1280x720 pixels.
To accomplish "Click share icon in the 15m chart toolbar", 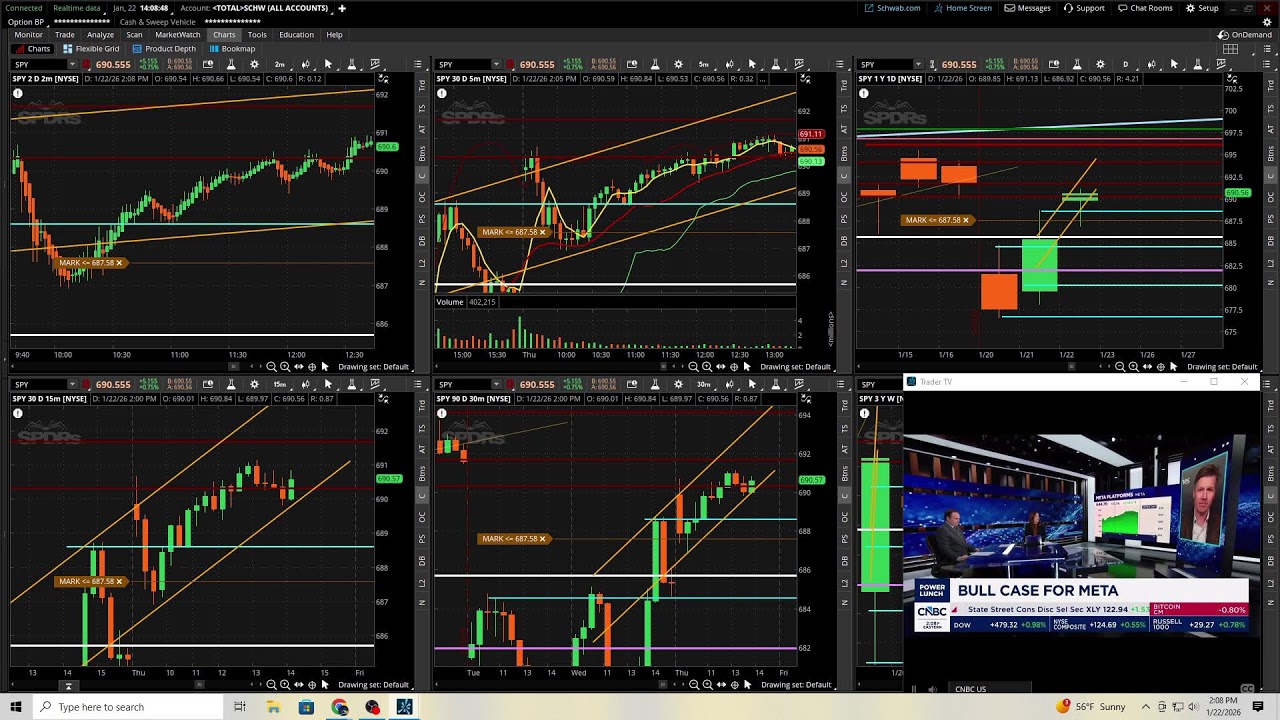I will (x=208, y=384).
